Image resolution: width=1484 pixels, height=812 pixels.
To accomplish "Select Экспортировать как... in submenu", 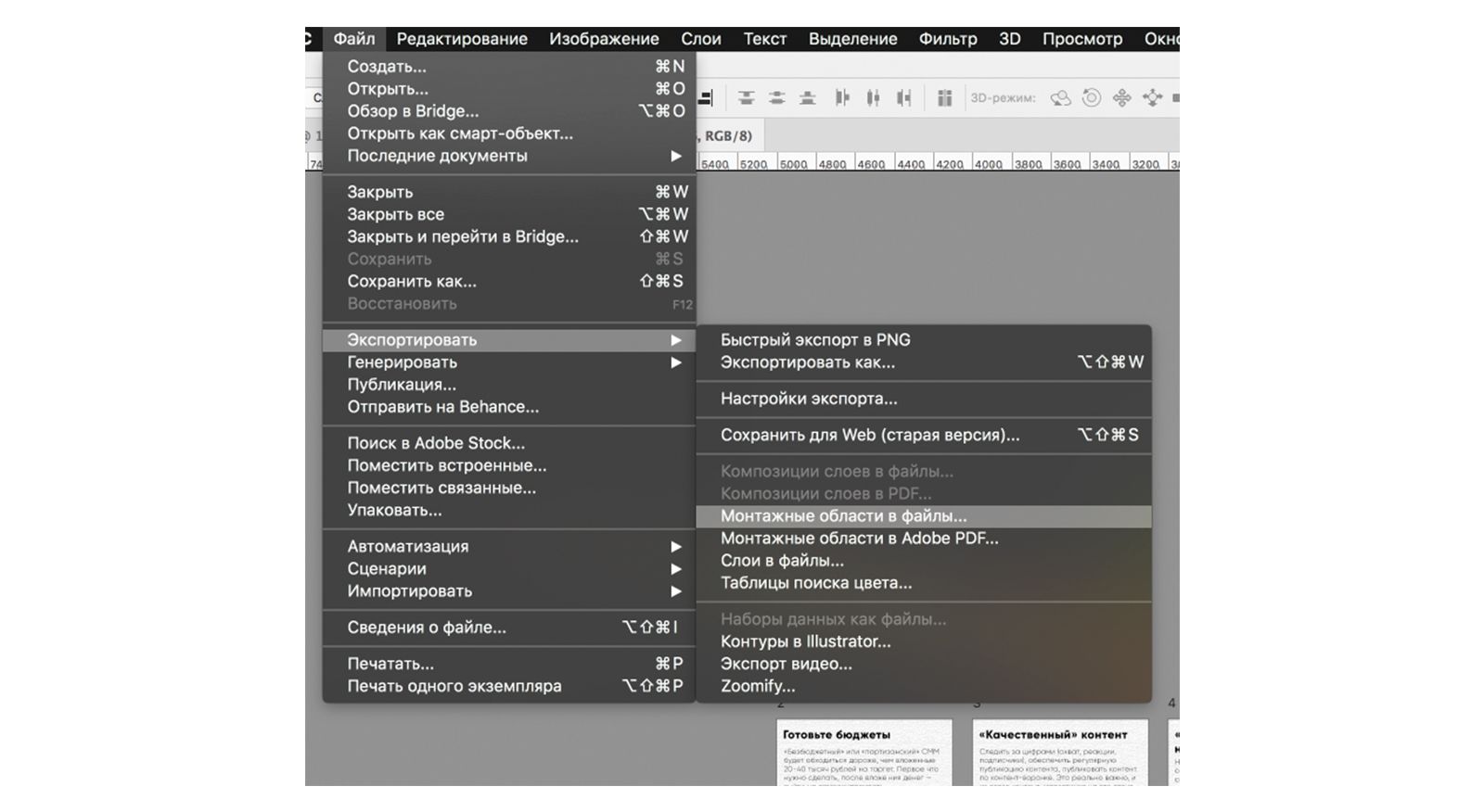I will pyautogui.click(x=924, y=362).
